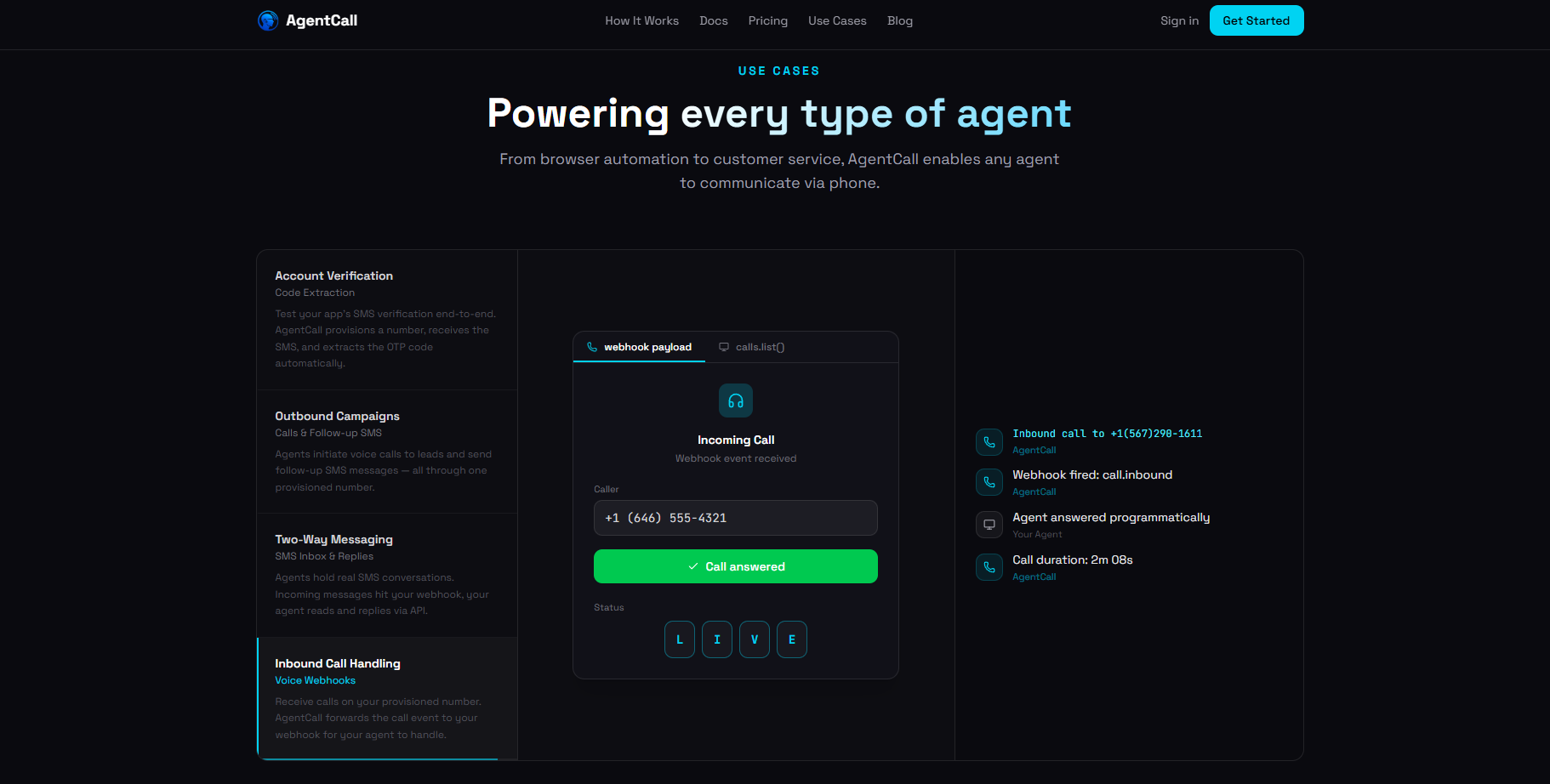
Task: Toggle the E status indicator
Action: click(791, 639)
